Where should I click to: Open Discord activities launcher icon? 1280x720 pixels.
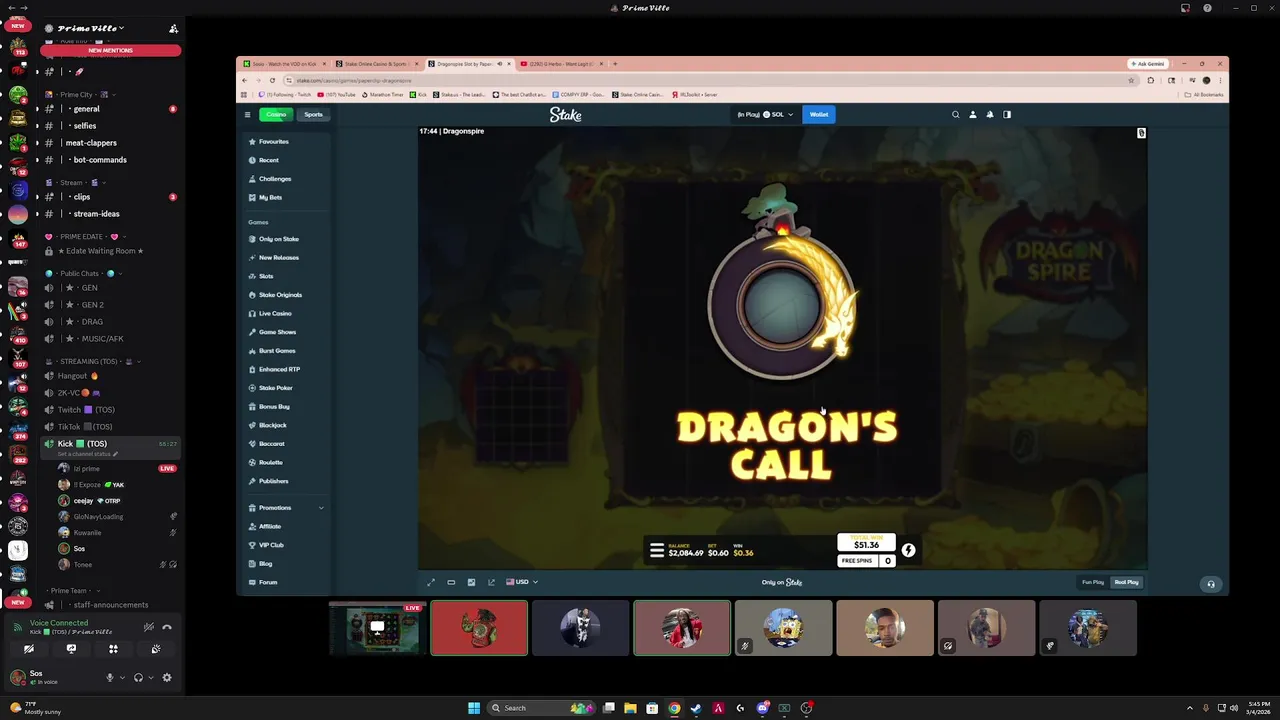click(x=113, y=650)
